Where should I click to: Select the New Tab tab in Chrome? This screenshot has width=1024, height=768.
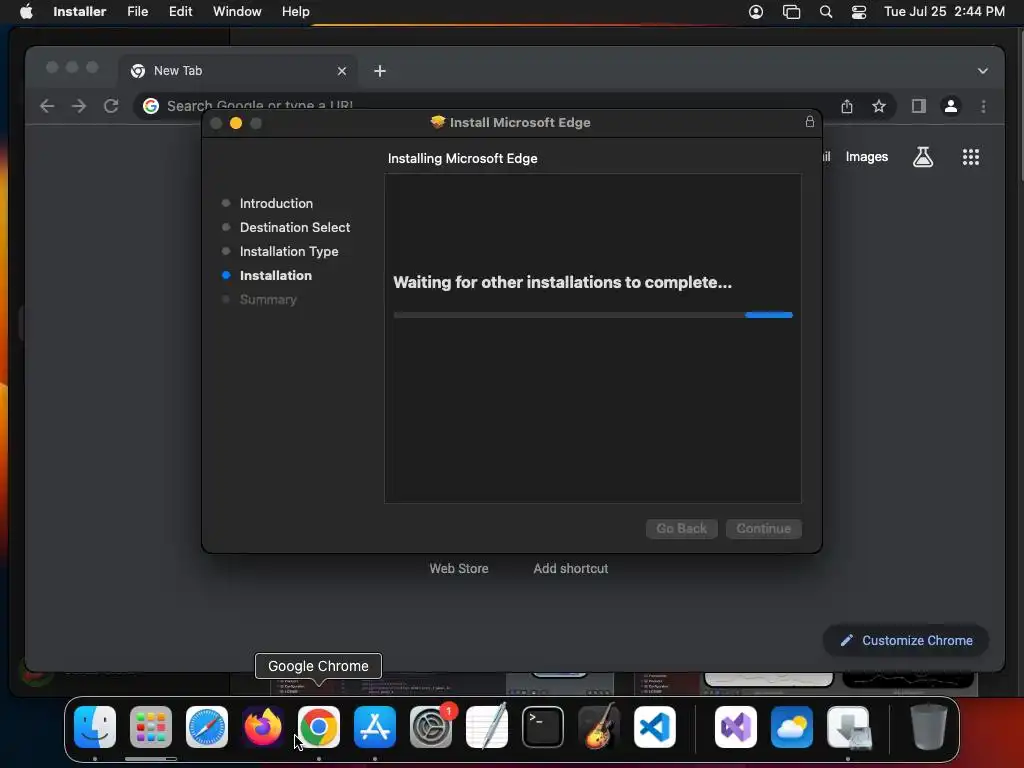(x=238, y=71)
